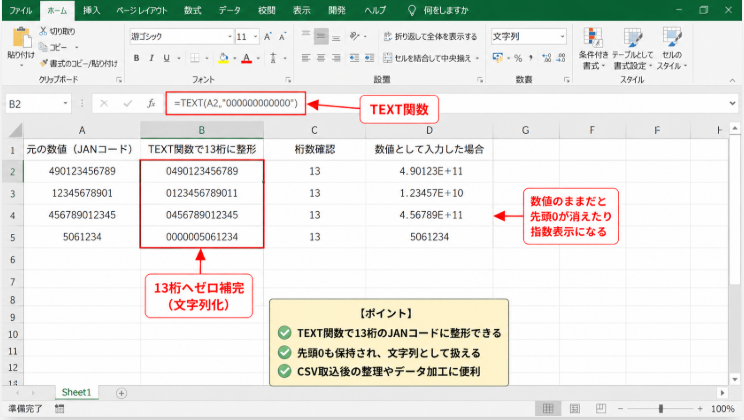This screenshot has height=420, width=744.
Task: Click the zoom slider handle
Action: [x=660, y=409]
